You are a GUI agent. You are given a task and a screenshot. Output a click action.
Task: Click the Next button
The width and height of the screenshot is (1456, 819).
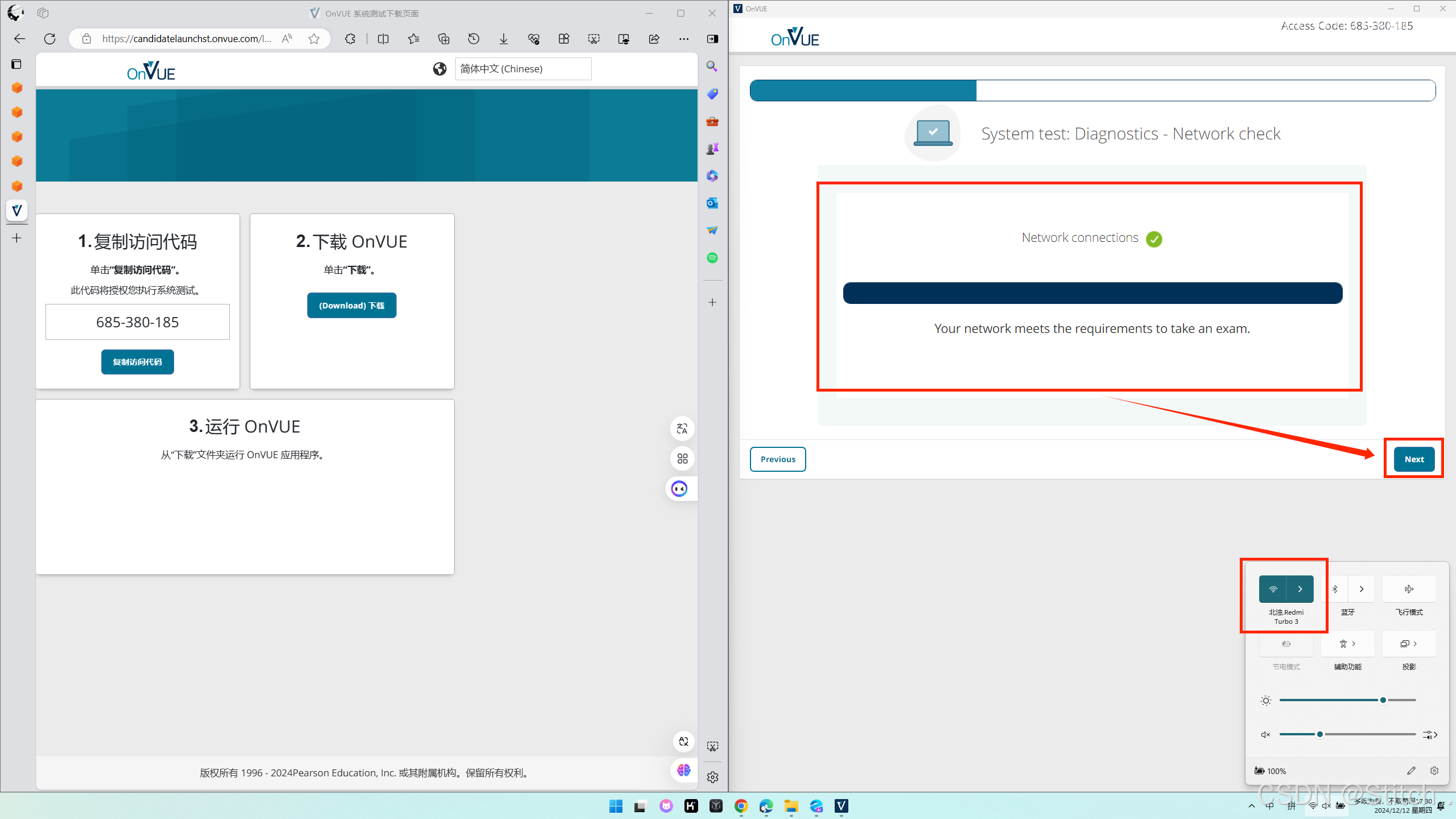click(1414, 459)
